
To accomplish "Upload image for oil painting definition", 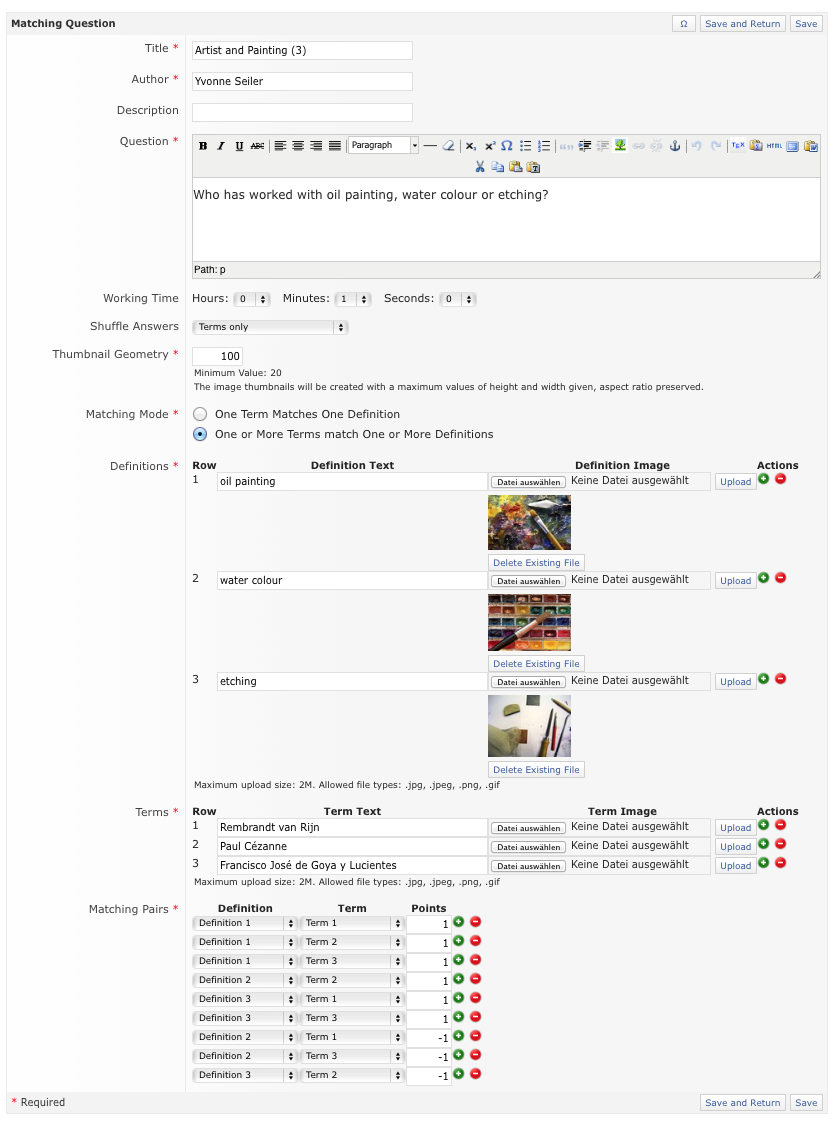I will coord(736,482).
